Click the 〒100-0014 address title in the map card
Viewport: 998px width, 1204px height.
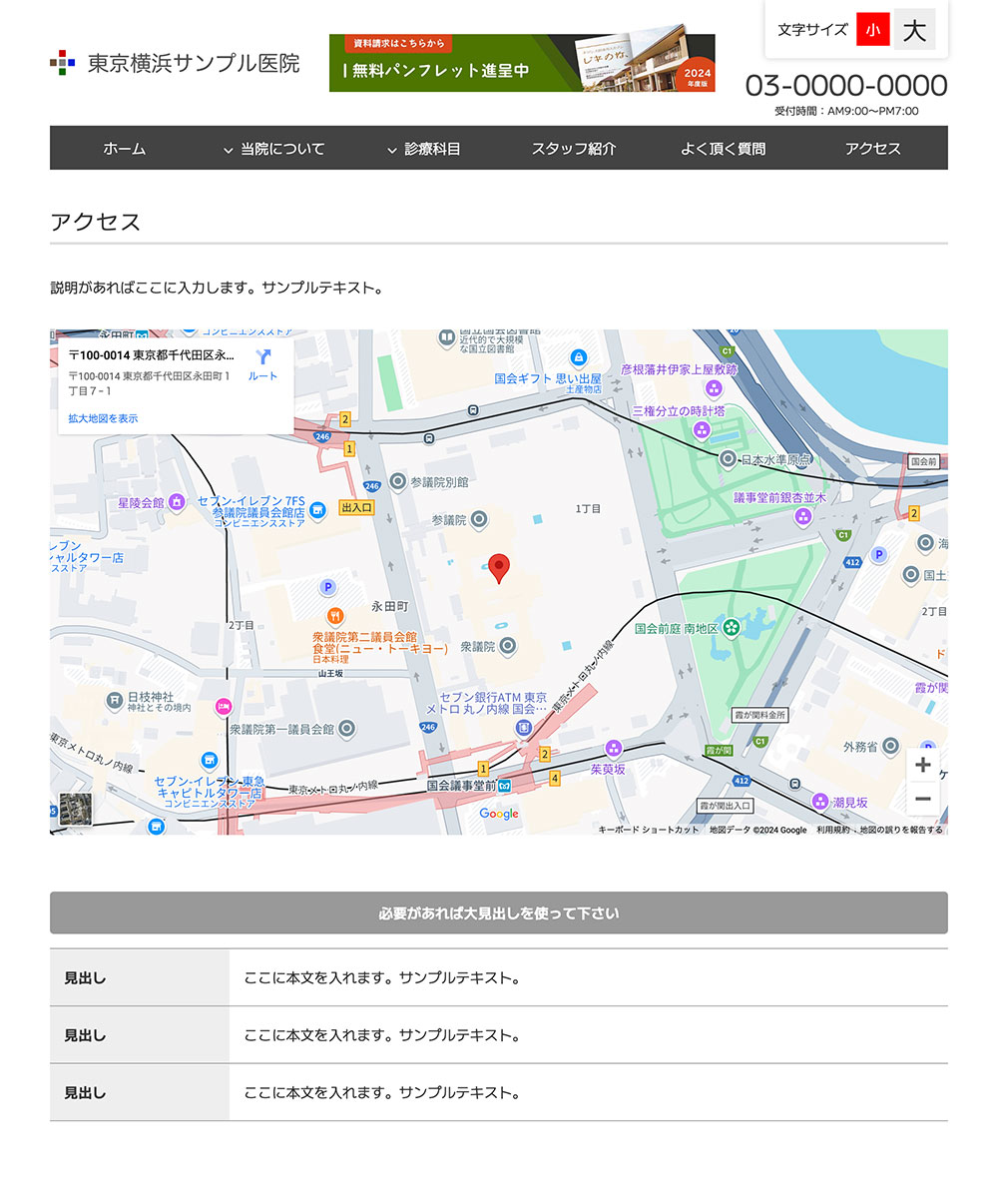point(151,355)
